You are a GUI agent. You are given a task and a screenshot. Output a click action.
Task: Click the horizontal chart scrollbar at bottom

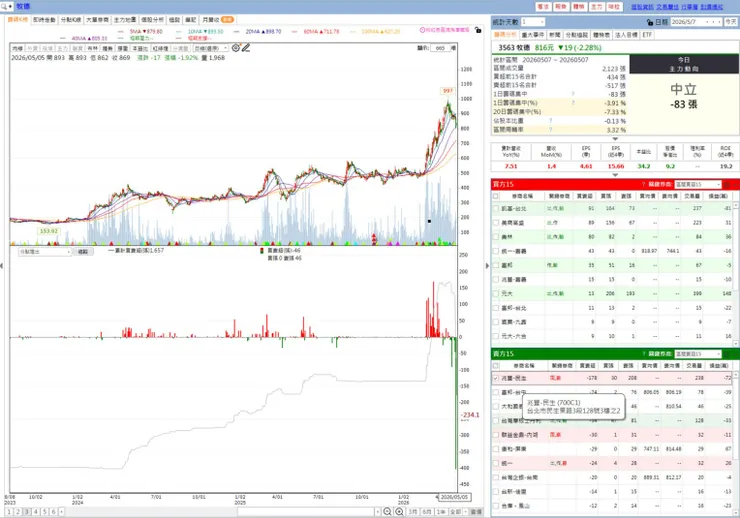pos(307,512)
